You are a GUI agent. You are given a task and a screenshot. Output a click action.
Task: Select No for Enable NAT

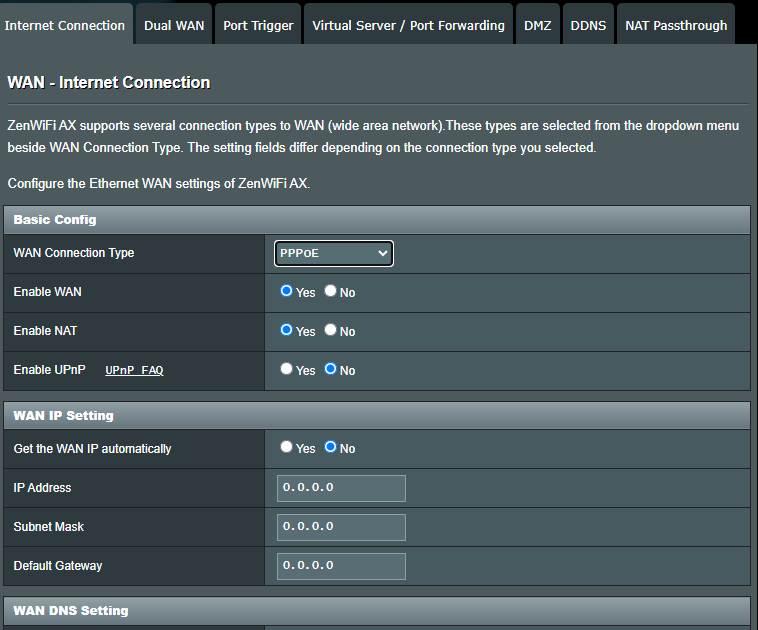click(x=331, y=330)
